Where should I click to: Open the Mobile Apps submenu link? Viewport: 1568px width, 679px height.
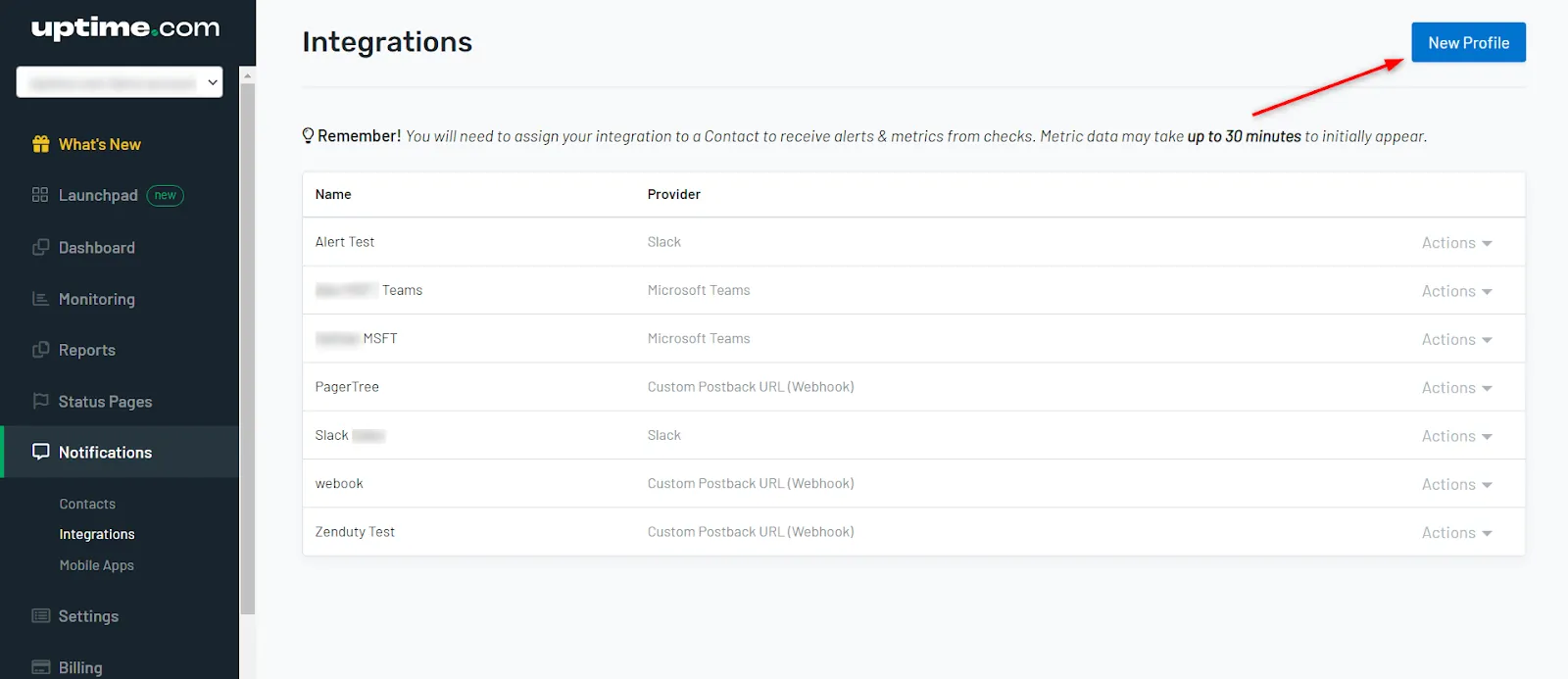[x=96, y=565]
